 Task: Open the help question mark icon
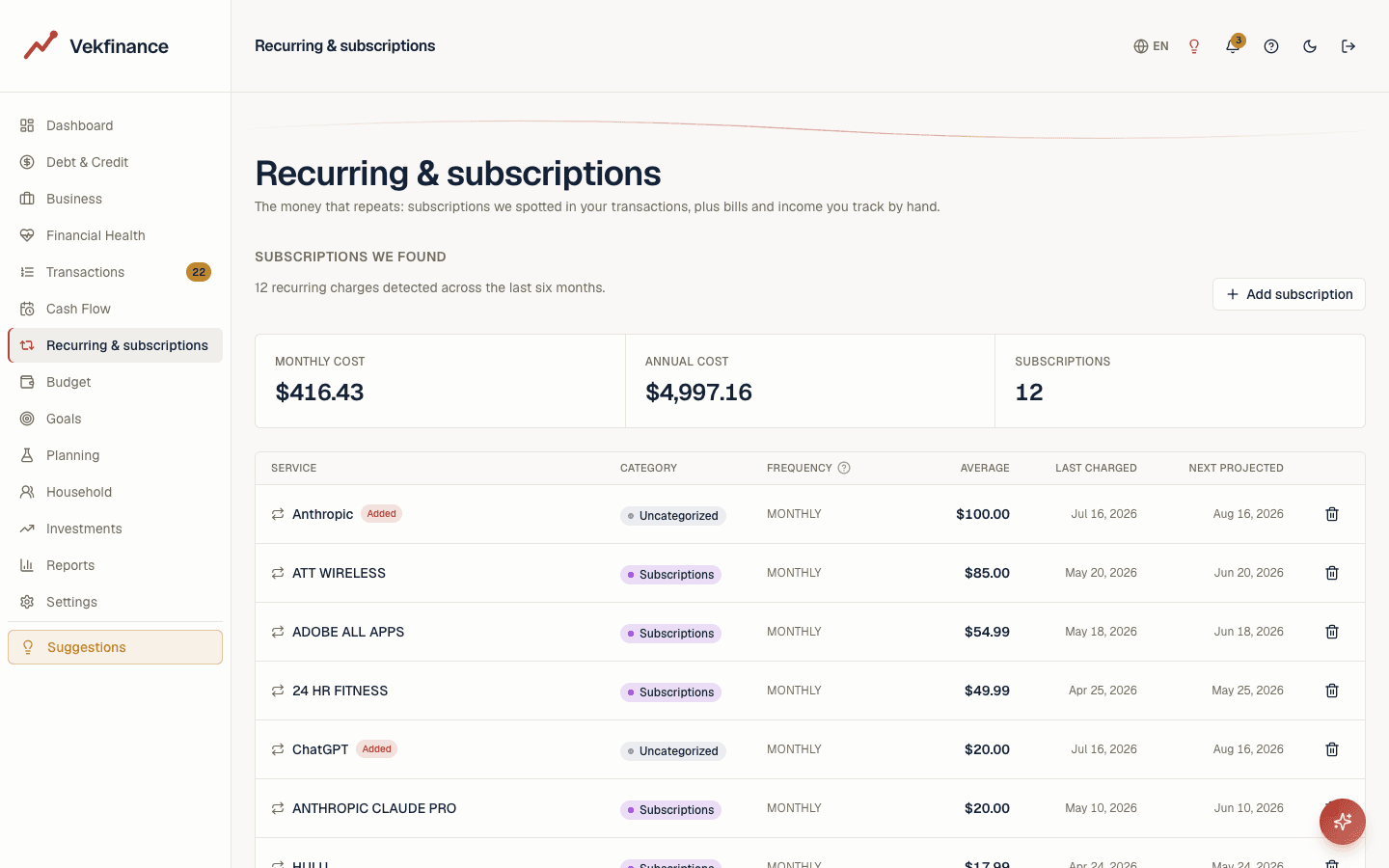[x=1271, y=46]
